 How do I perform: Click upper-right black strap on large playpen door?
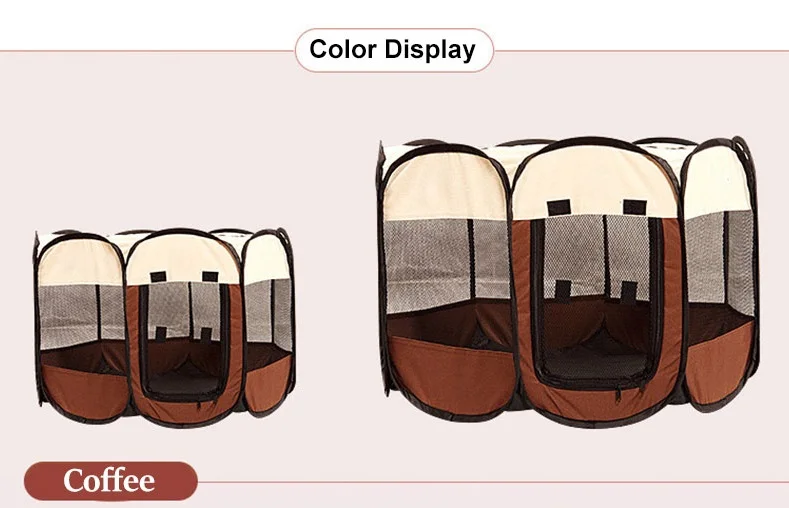coord(635,207)
